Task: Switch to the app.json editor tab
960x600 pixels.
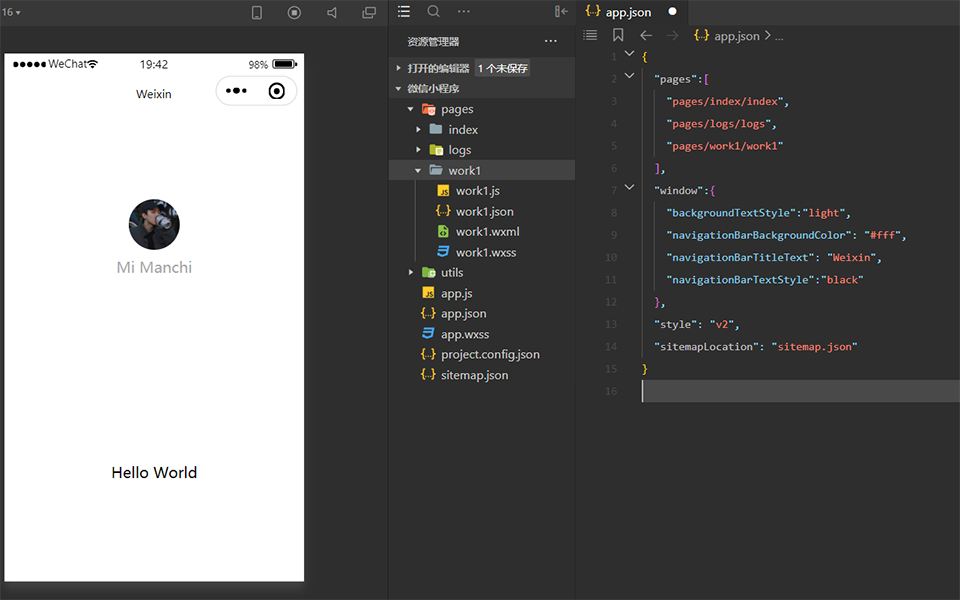Action: pyautogui.click(x=631, y=12)
